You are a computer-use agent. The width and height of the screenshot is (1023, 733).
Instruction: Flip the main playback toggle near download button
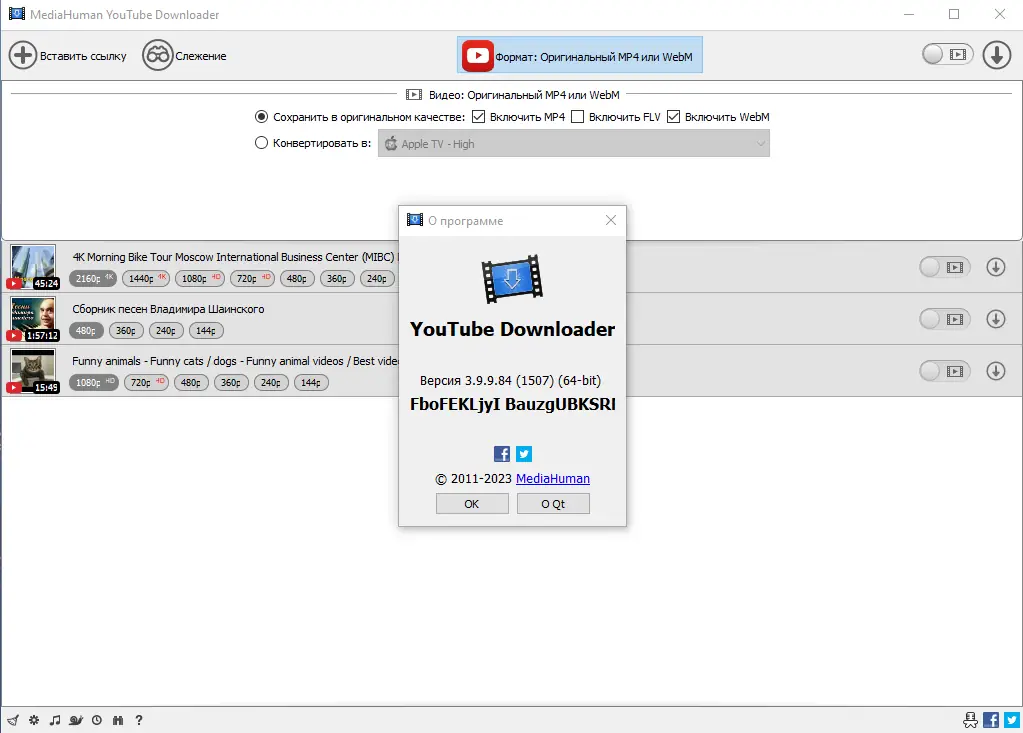coord(946,55)
